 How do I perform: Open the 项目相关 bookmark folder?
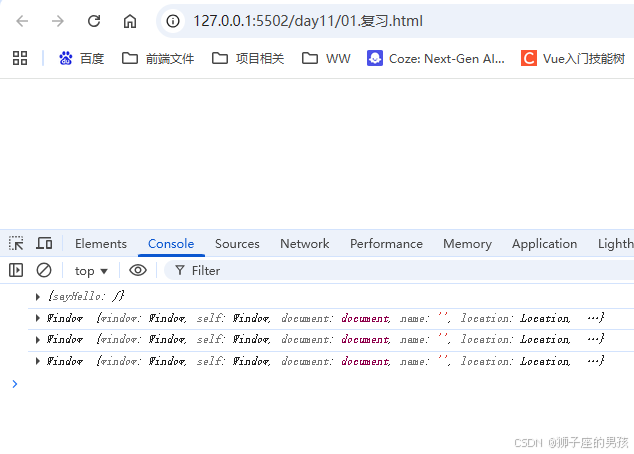click(x=248, y=59)
